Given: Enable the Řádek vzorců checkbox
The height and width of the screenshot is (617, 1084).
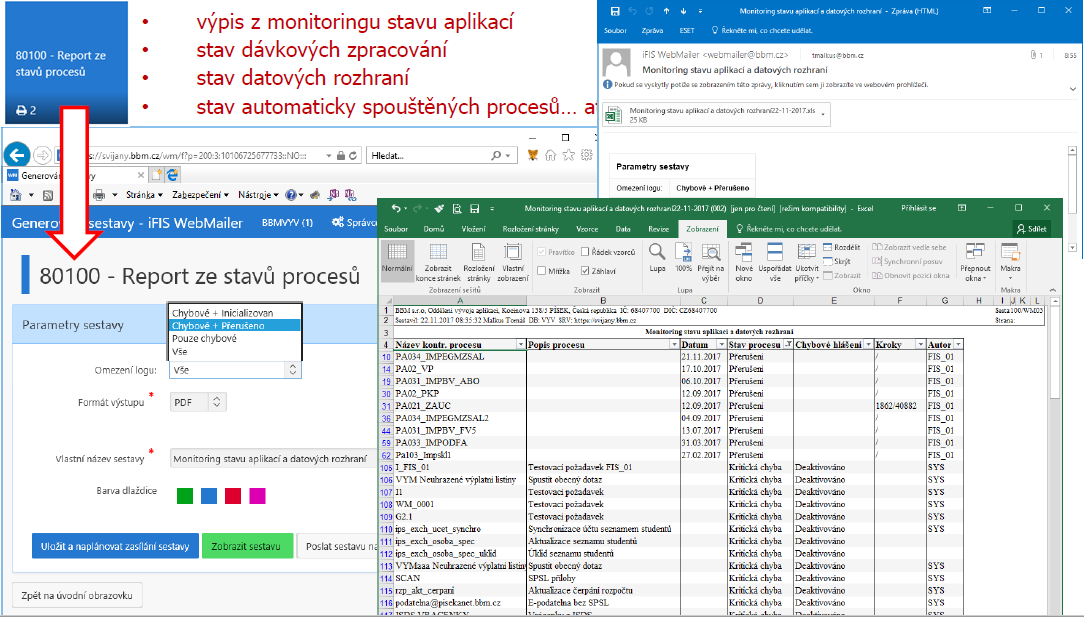Looking at the screenshot, I should coord(585,252).
